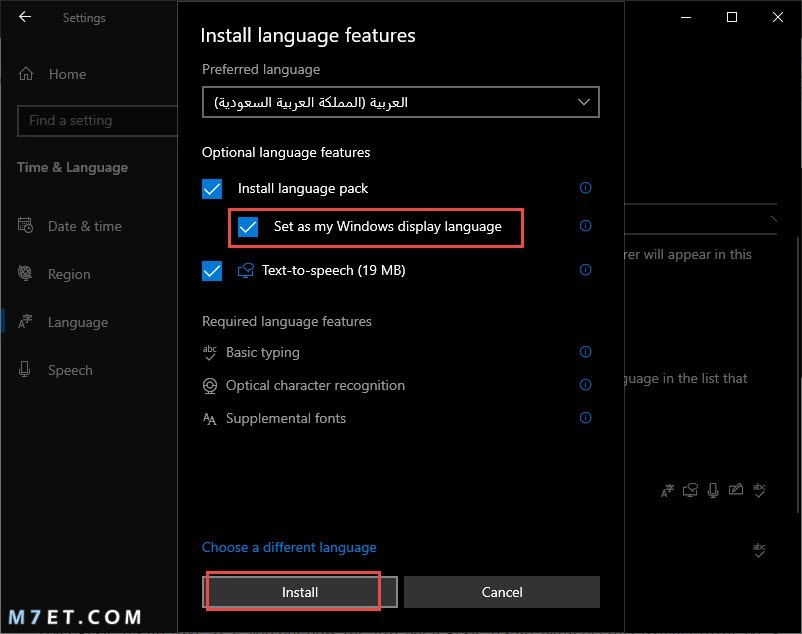
Task: Click abc icon in the lower background row
Action: point(759,550)
